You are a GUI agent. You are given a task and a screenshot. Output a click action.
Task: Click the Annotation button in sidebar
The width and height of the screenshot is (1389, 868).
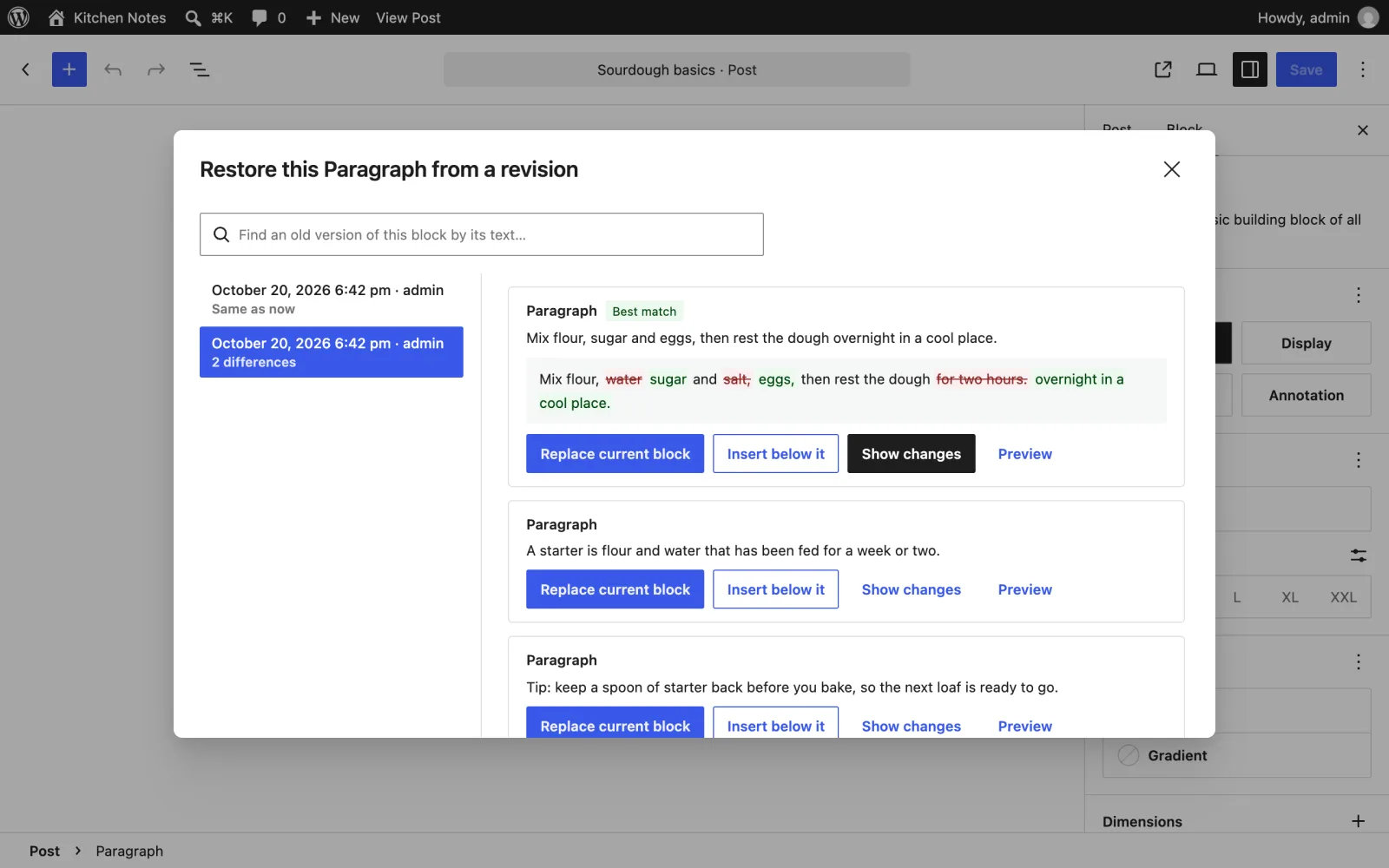[1307, 395]
